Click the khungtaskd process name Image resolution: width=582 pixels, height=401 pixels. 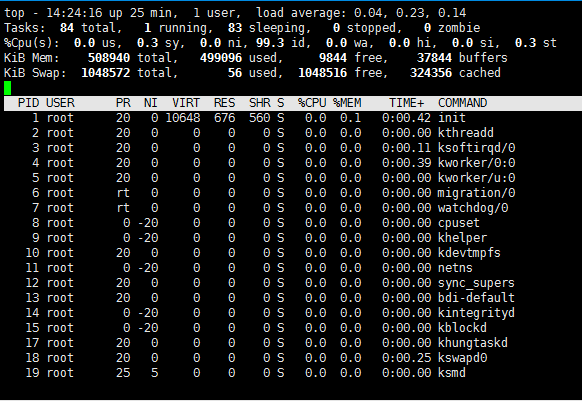click(473, 343)
